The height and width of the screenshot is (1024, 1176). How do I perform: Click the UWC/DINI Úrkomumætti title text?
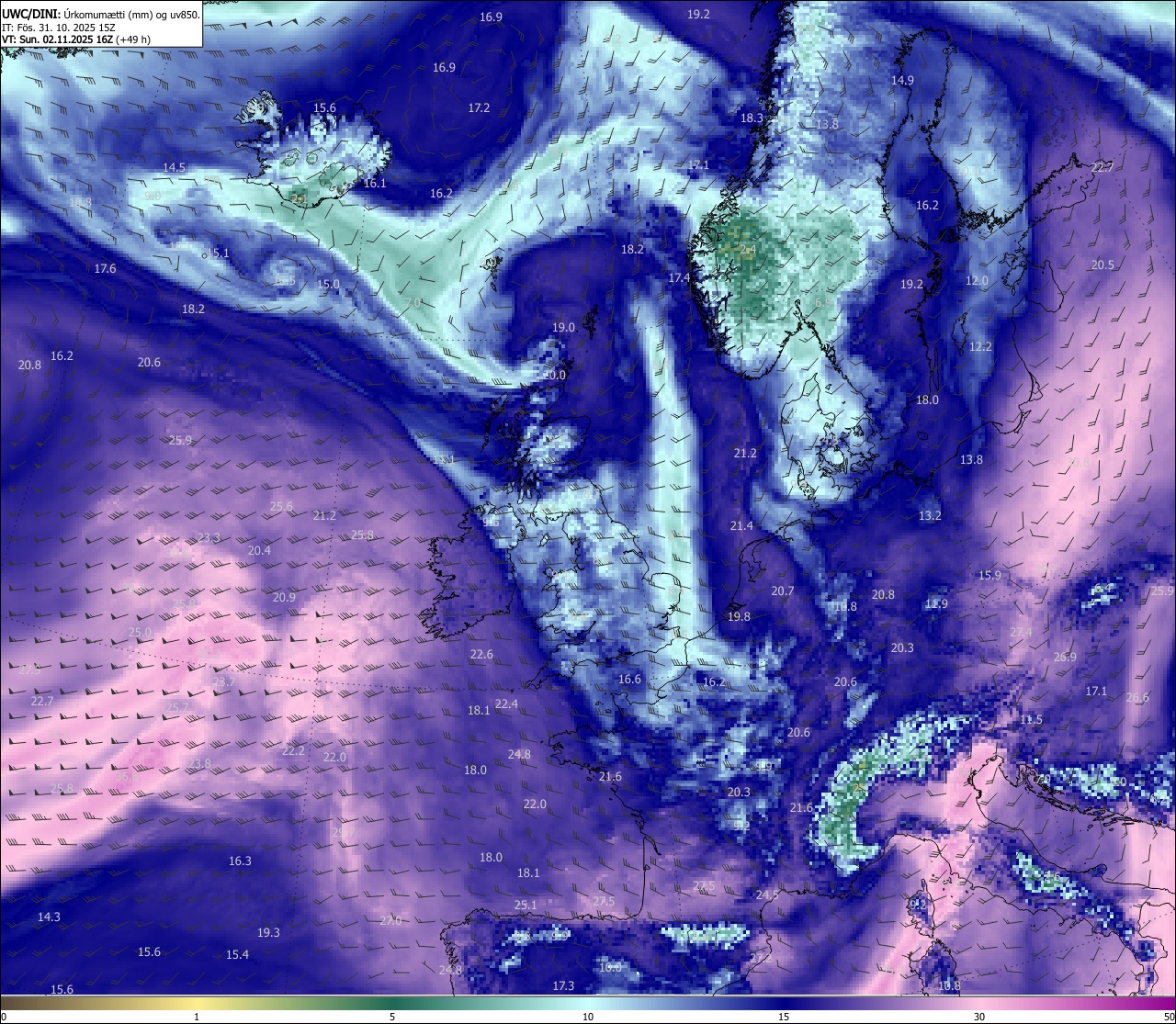point(100,15)
